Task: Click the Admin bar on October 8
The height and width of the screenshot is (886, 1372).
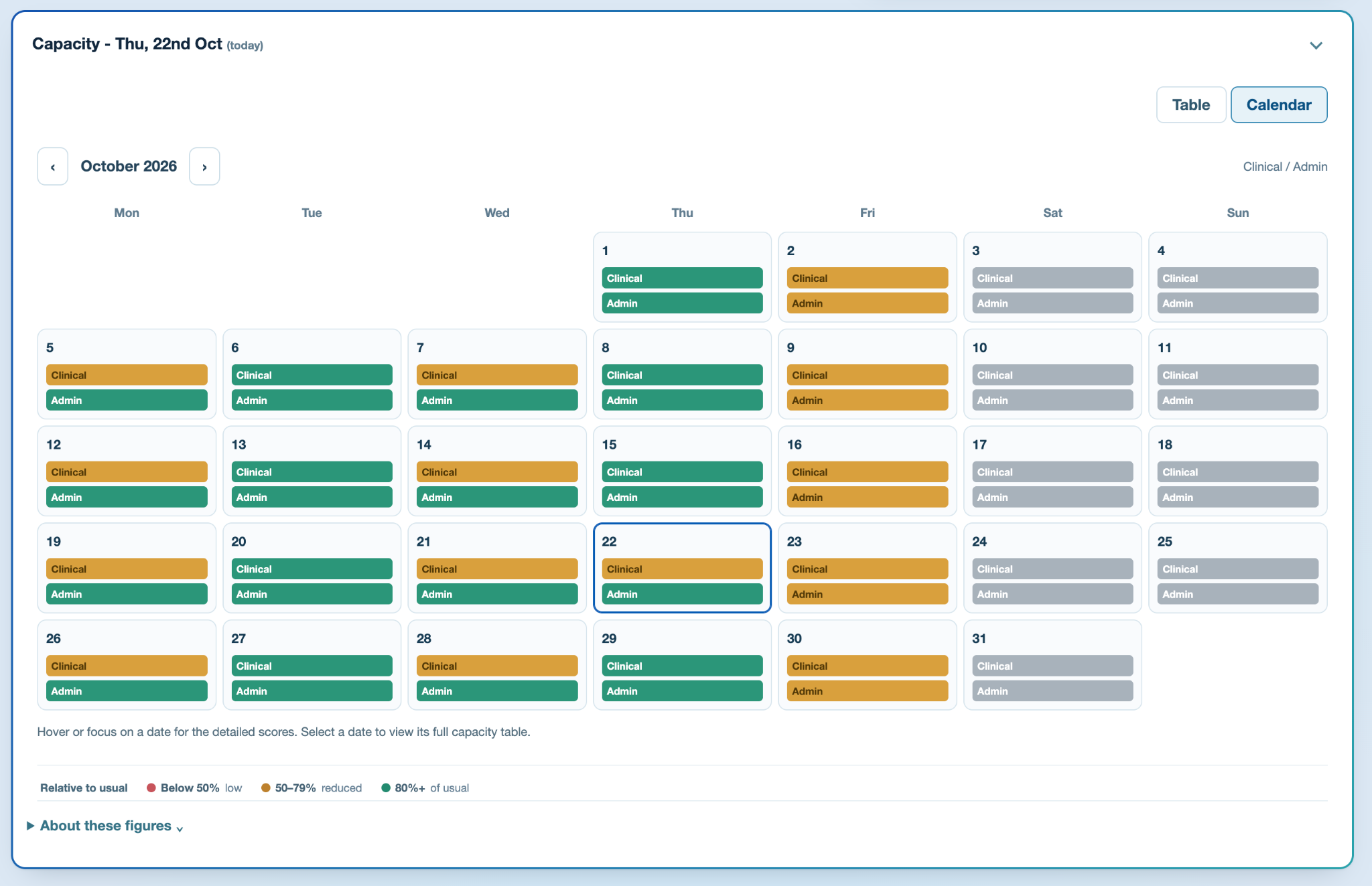Action: coord(682,400)
